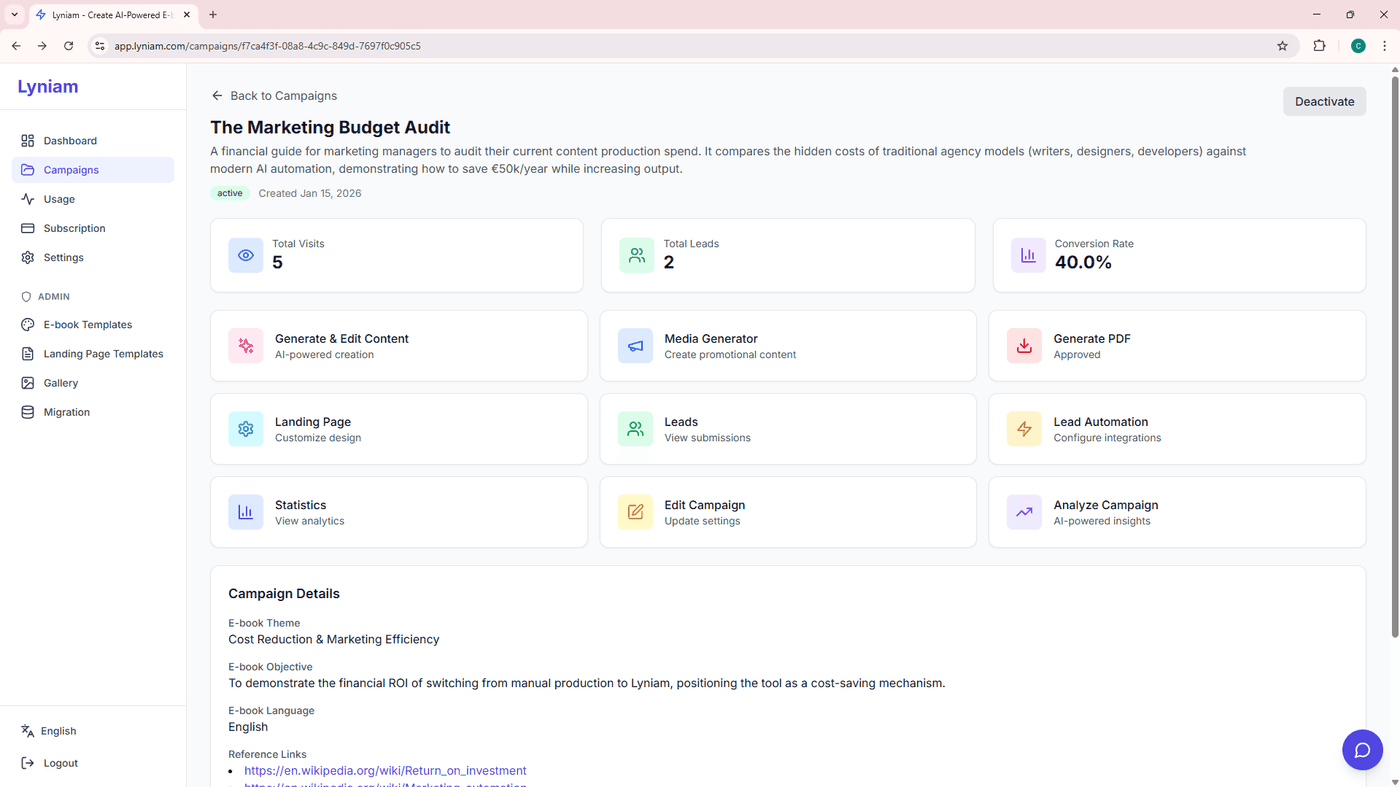Select the Generate PDF download icon

(1023, 345)
